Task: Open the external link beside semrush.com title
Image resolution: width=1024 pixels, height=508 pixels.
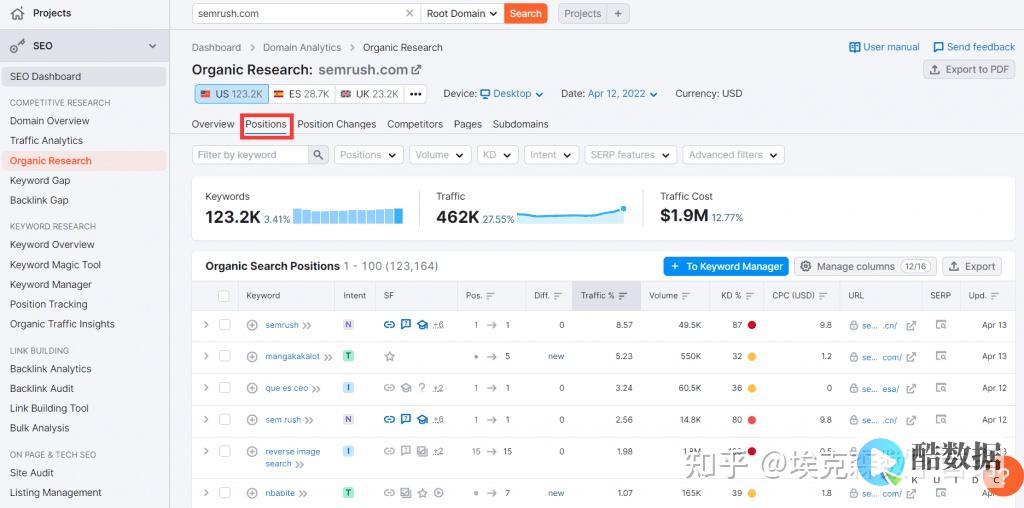Action: tap(416, 70)
